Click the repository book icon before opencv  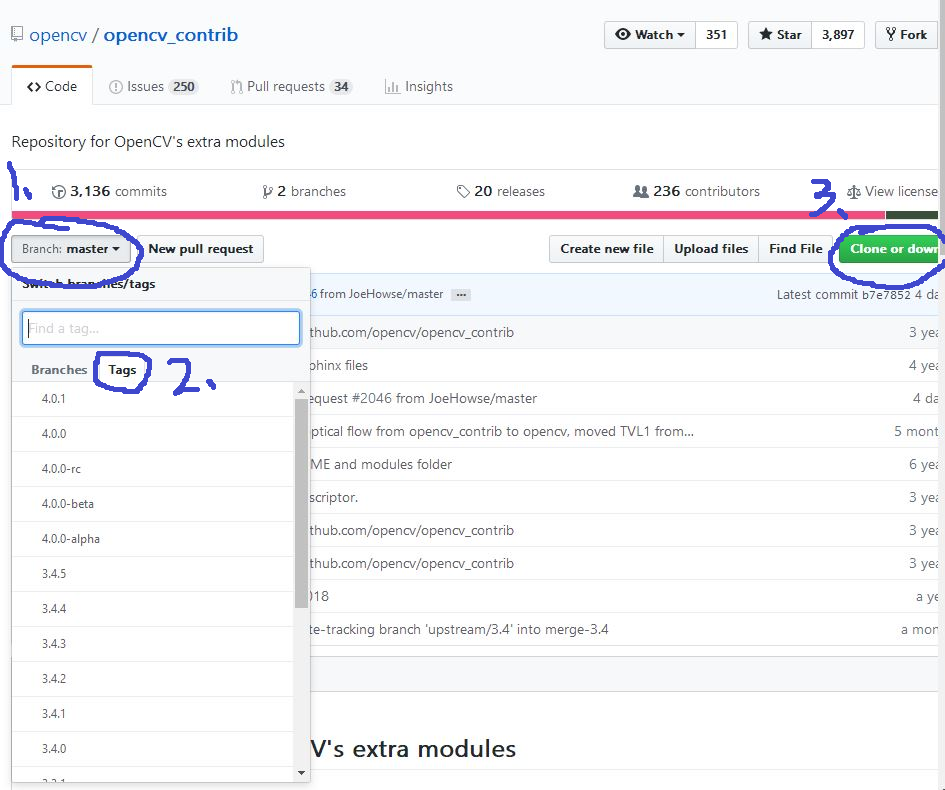pos(15,33)
